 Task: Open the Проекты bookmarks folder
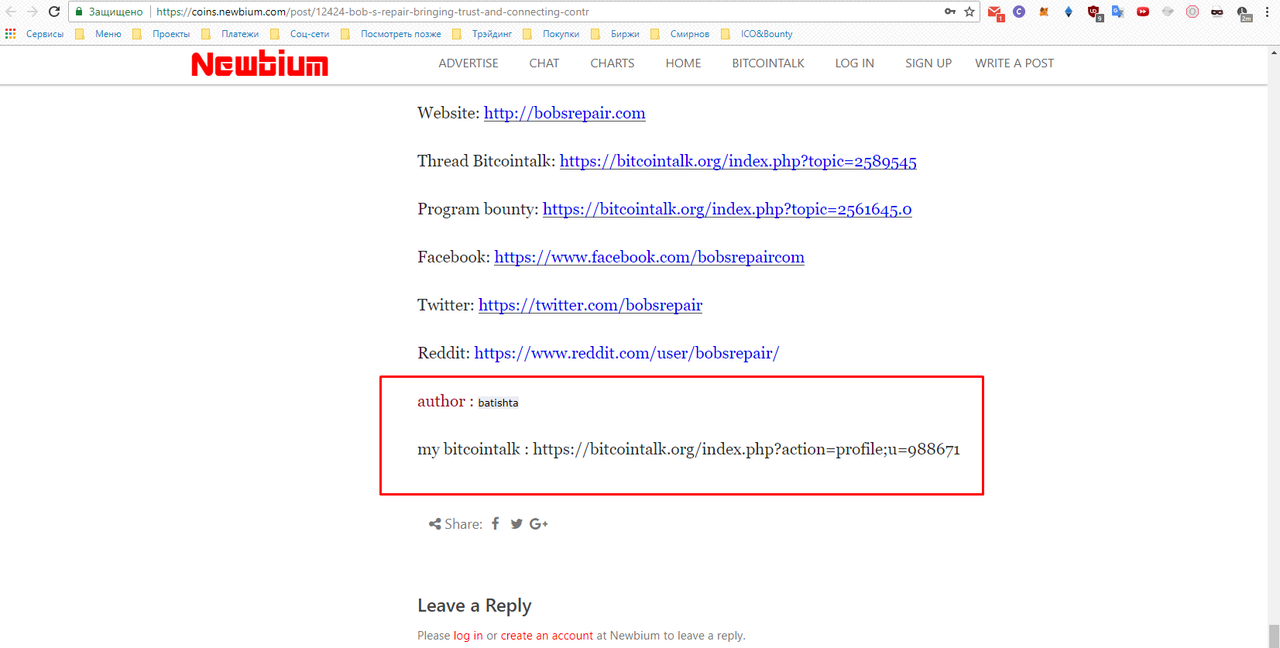[x=161, y=34]
